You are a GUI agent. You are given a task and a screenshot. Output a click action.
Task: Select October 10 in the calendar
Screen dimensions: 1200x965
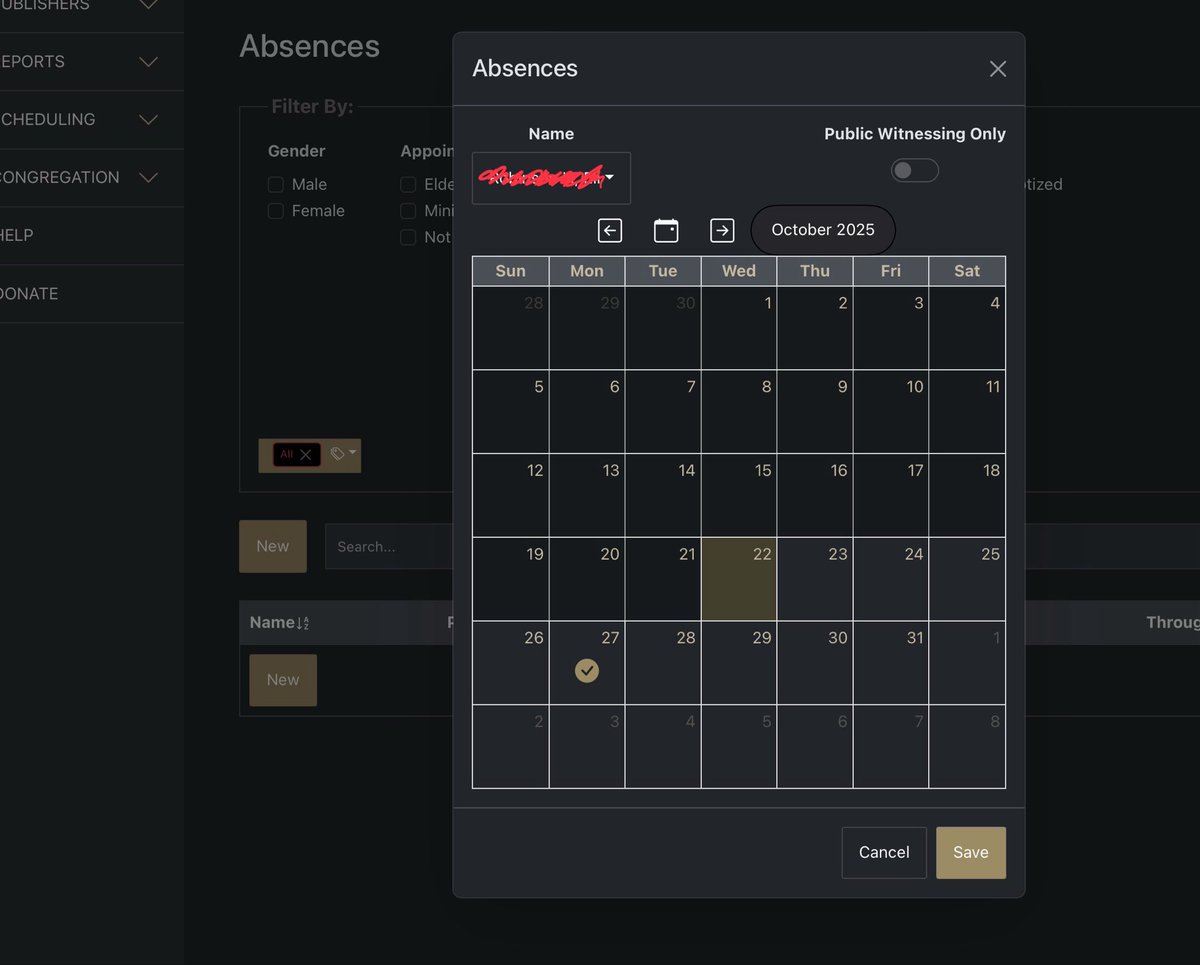(891, 412)
